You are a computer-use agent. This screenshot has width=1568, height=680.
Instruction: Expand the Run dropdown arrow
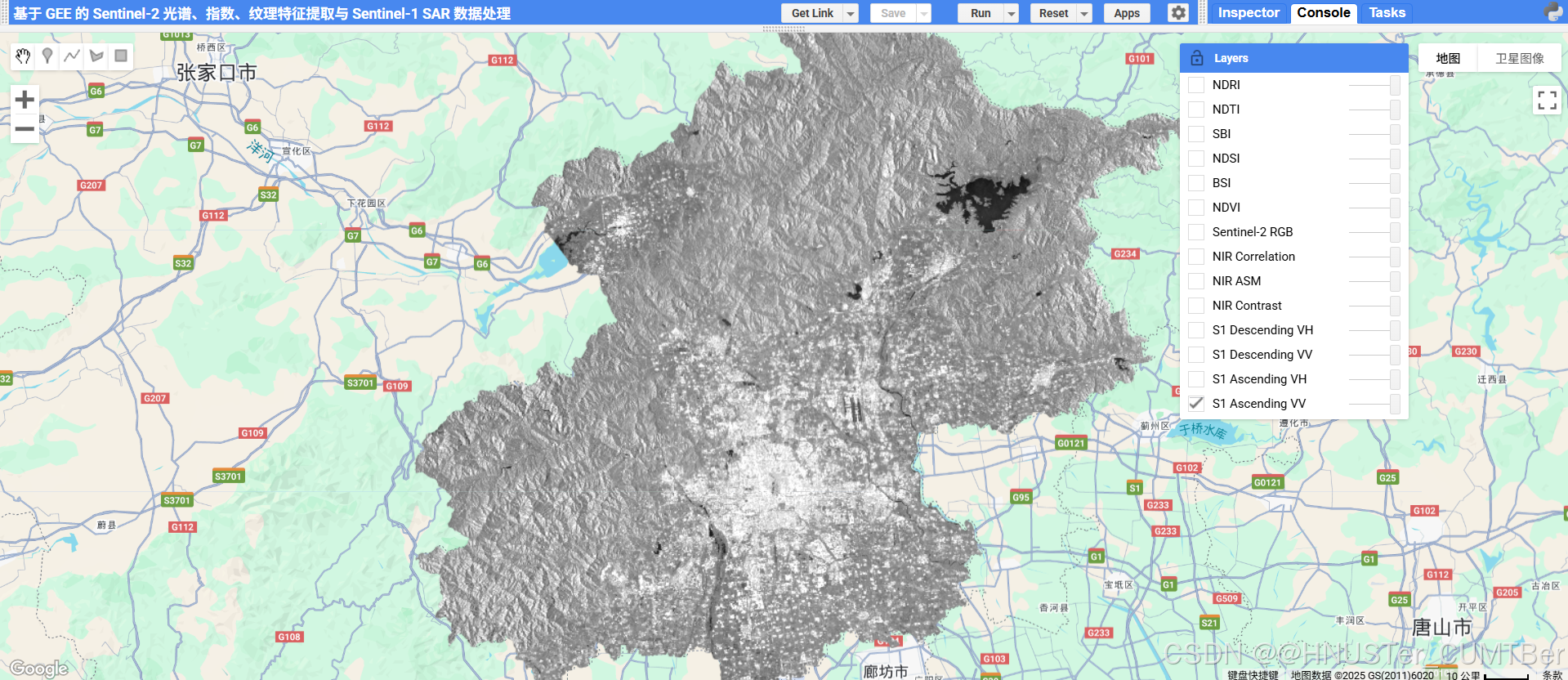tap(1011, 13)
